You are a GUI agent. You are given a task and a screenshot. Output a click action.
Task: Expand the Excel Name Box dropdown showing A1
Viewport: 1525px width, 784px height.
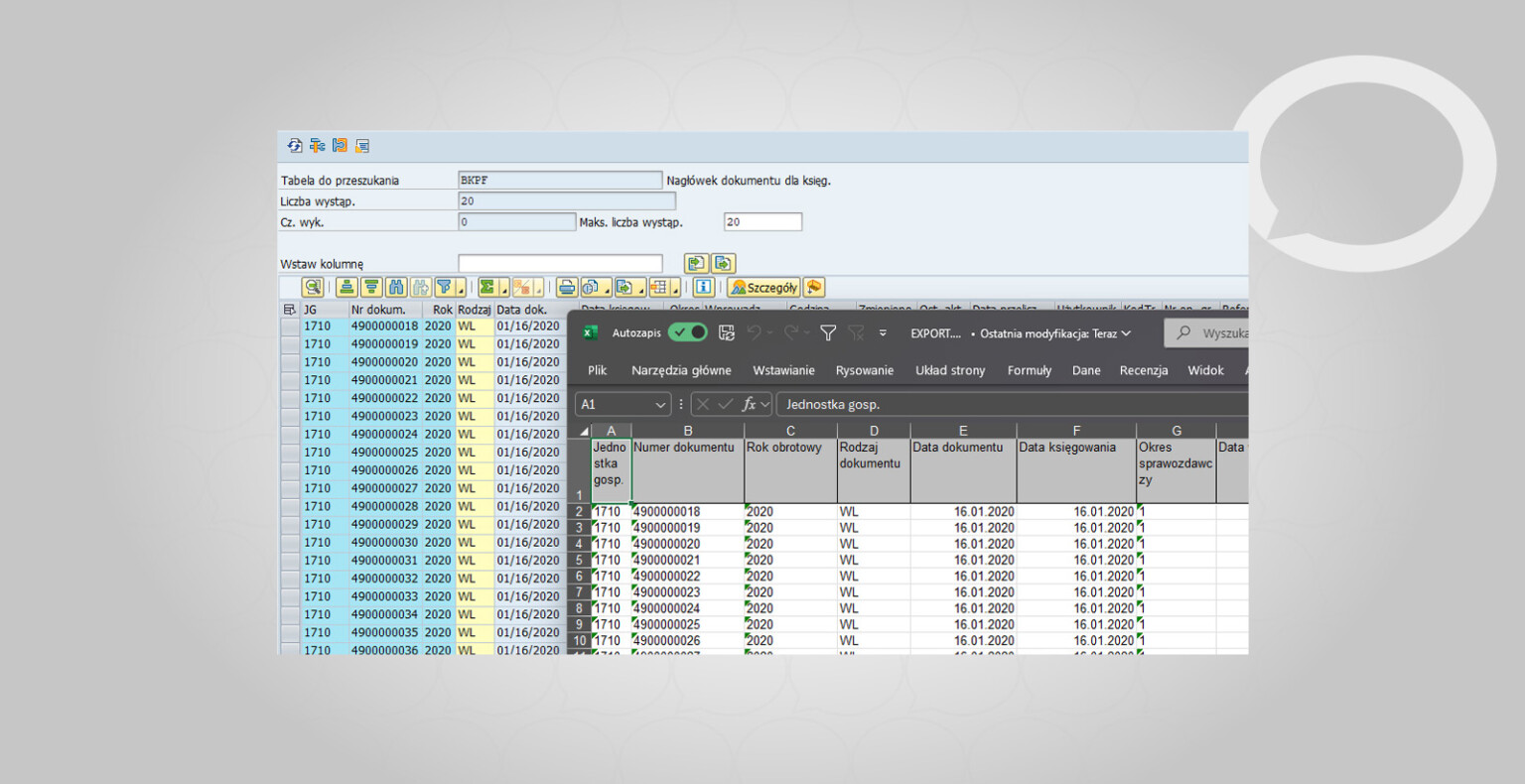(661, 404)
